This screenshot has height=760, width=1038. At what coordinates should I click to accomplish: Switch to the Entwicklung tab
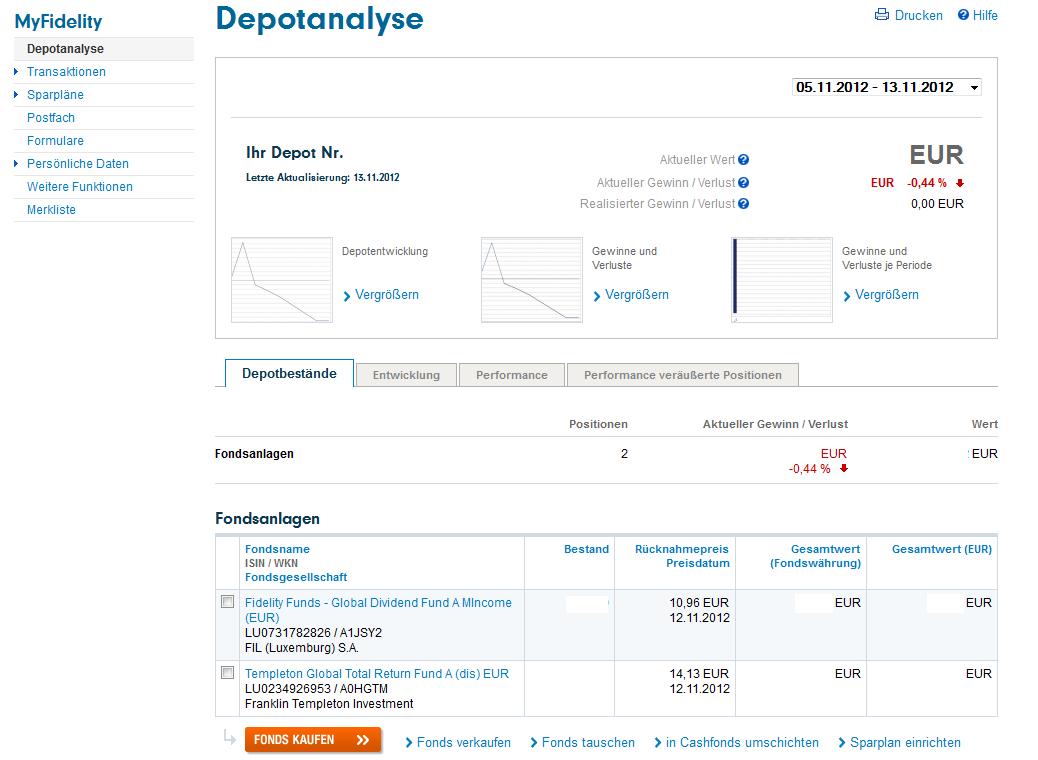406,375
